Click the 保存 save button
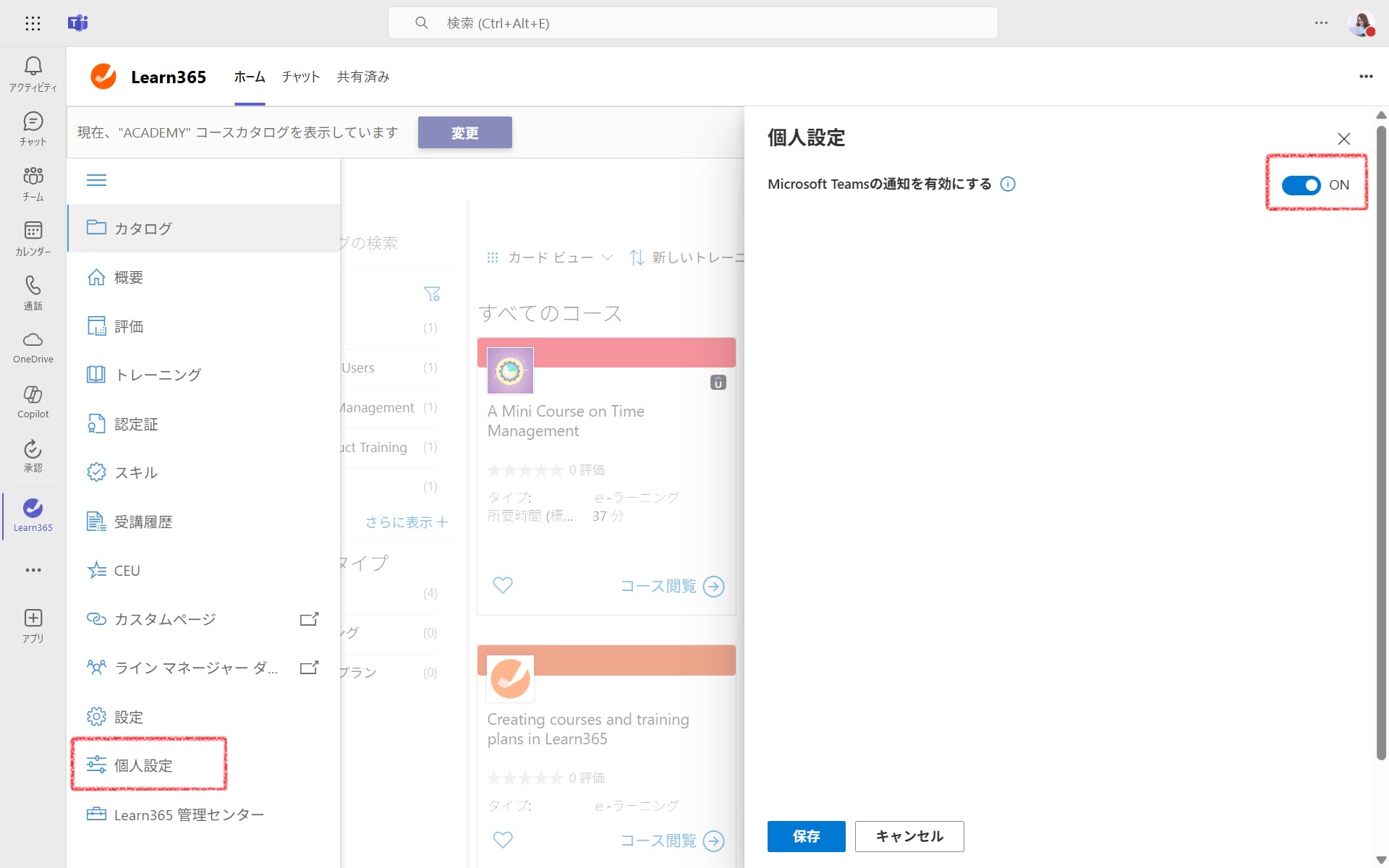Image resolution: width=1389 pixels, height=868 pixels. pyautogui.click(x=806, y=836)
